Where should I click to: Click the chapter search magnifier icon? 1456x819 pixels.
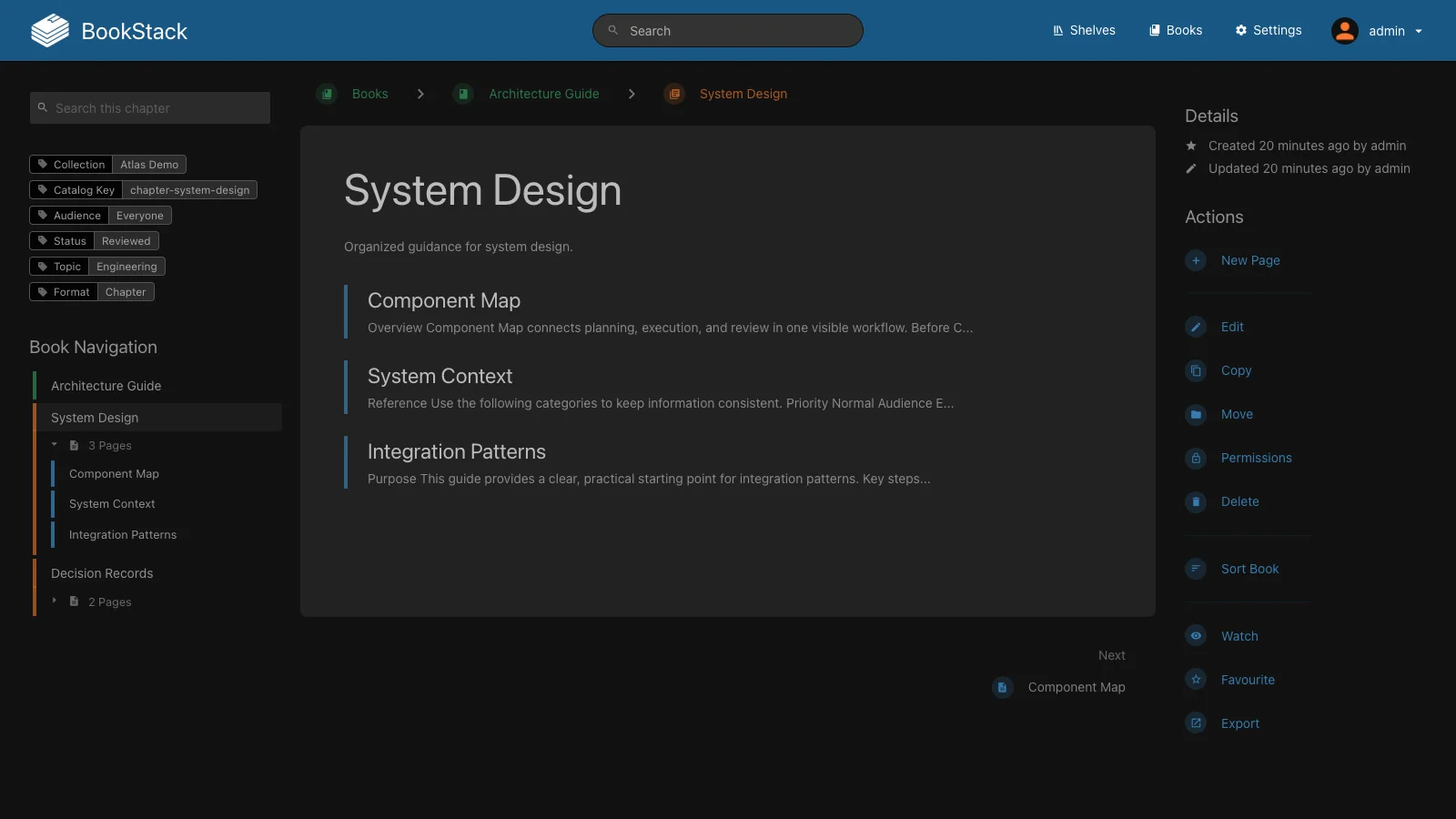pos(42,107)
